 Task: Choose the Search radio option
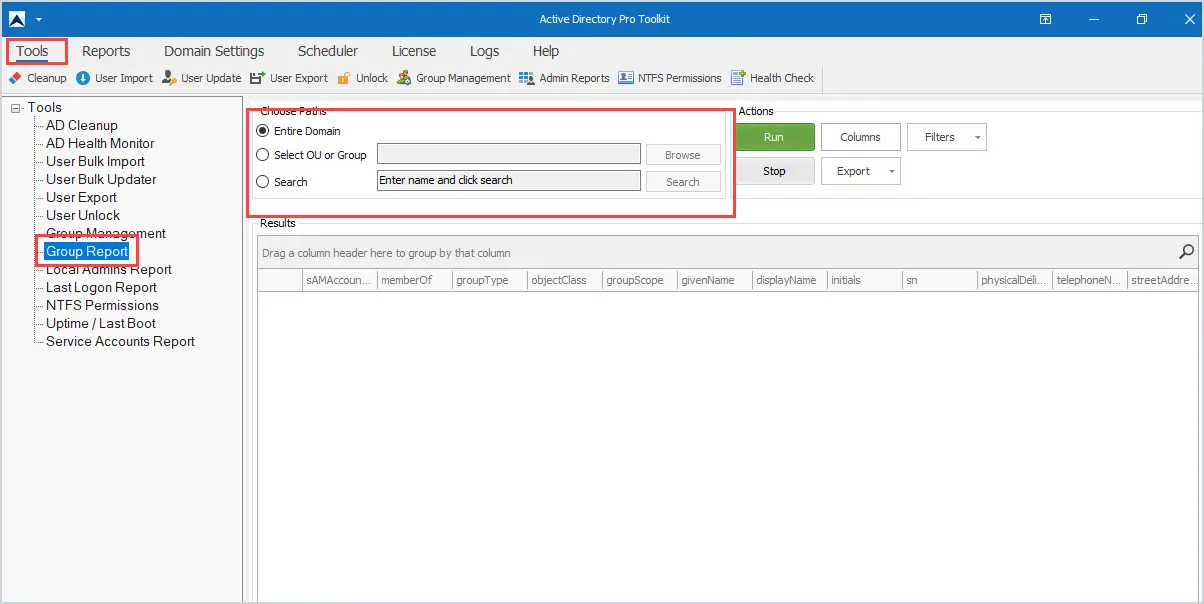[263, 182]
